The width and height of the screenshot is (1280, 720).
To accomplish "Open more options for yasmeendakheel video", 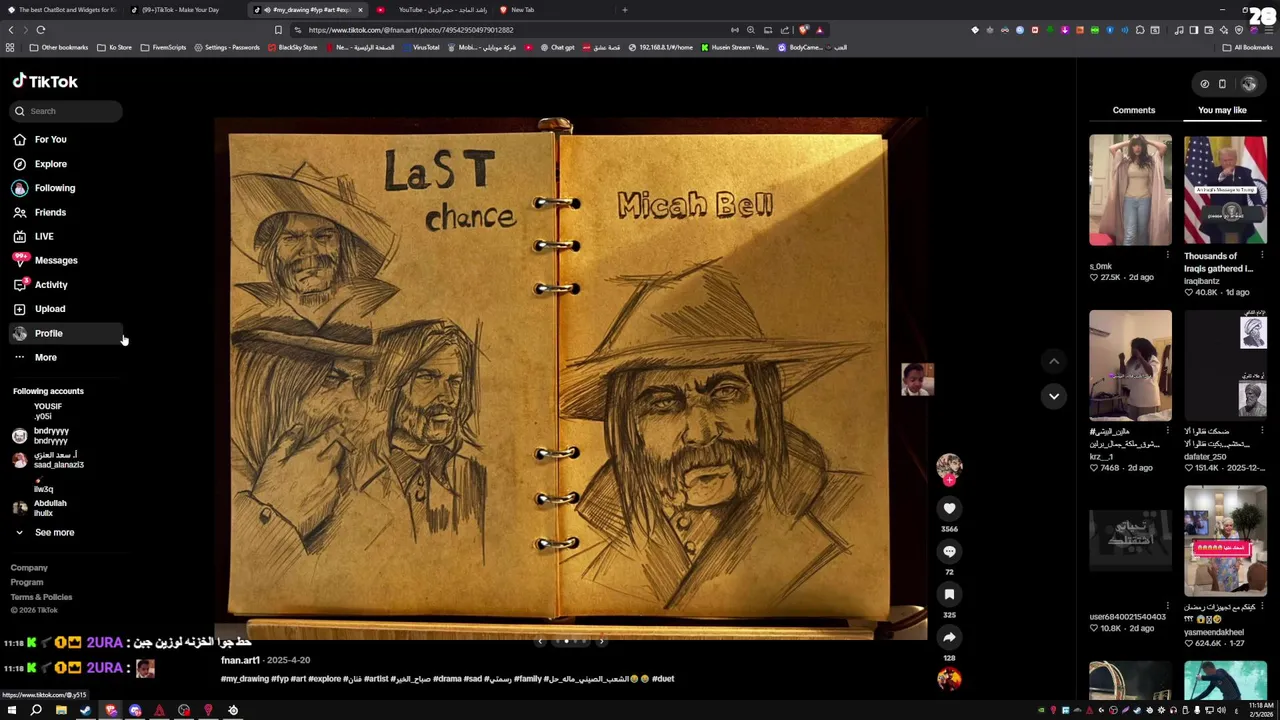I will 1262,607.
